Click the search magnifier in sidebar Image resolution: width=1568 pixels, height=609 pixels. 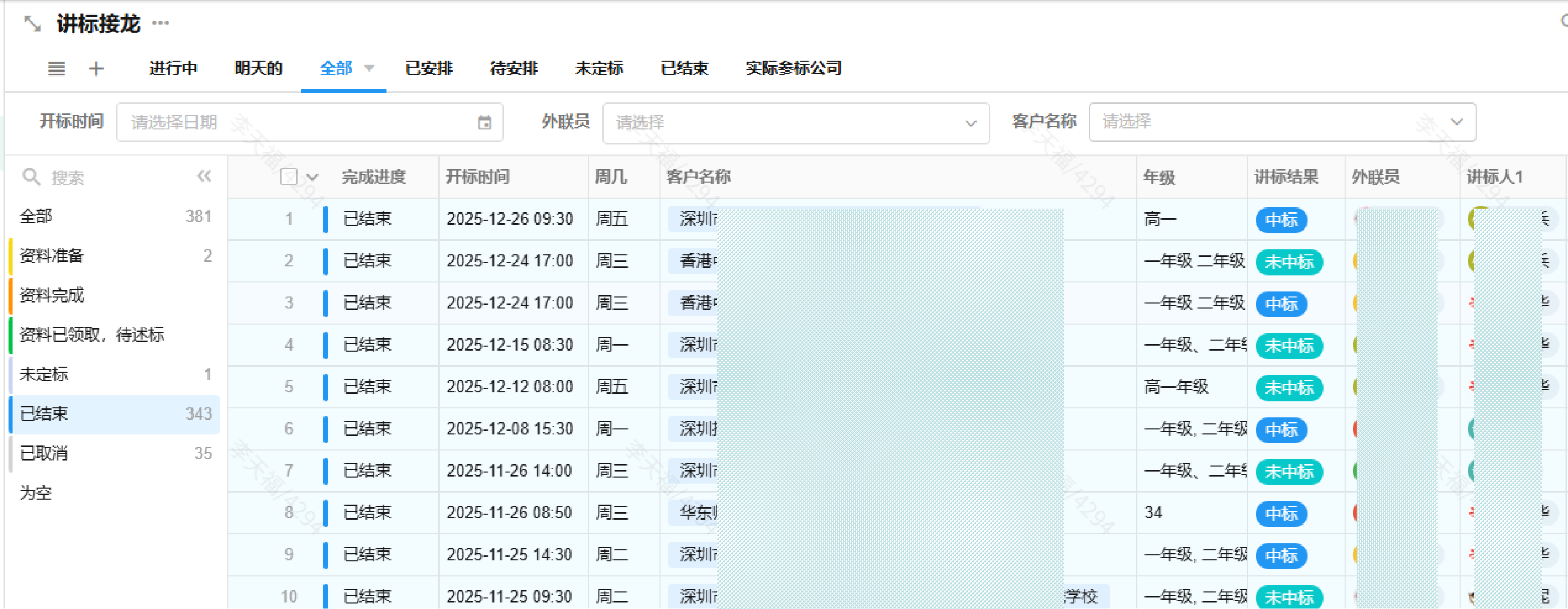31,177
